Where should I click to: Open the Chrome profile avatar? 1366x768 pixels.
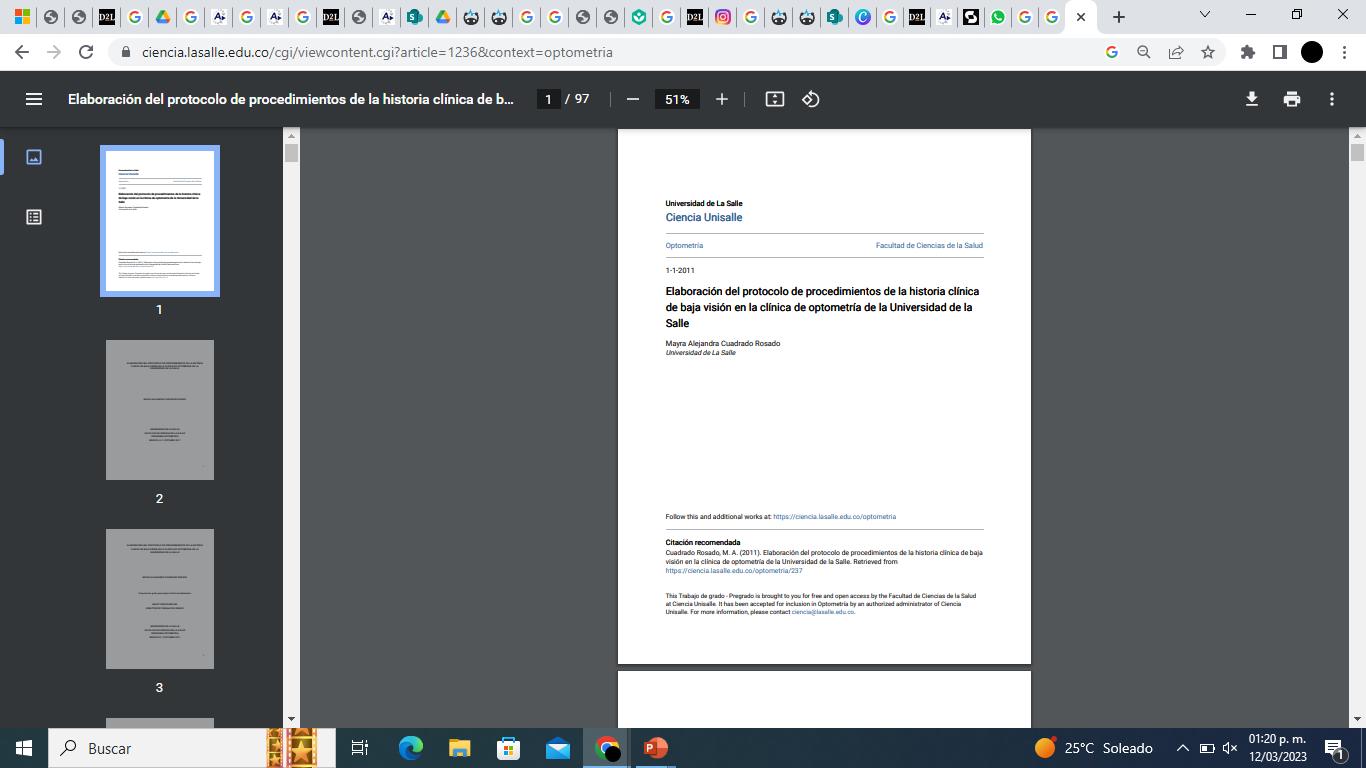tap(1312, 52)
